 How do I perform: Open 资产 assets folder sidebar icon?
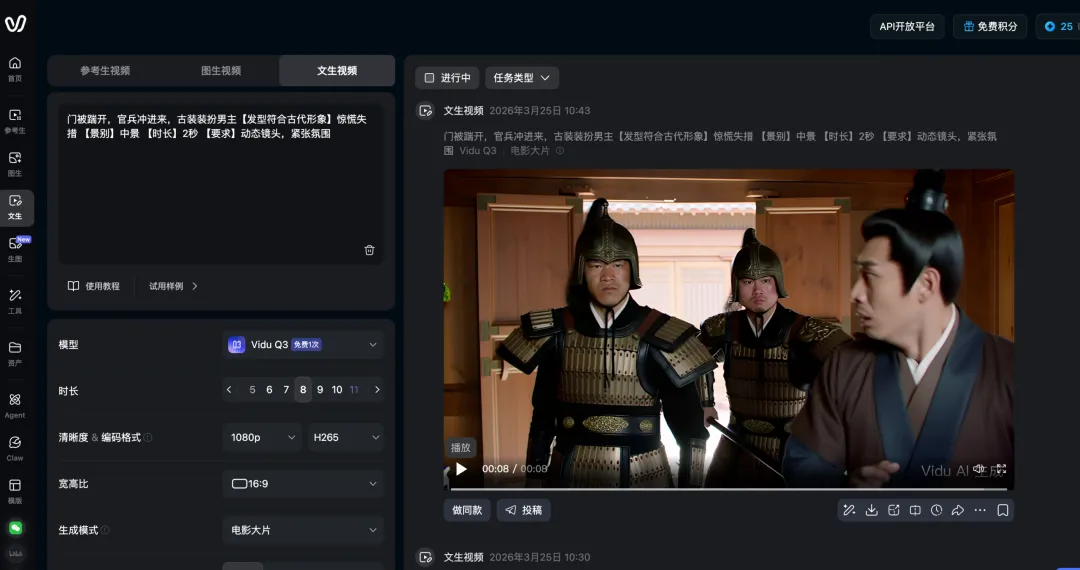coord(14,353)
